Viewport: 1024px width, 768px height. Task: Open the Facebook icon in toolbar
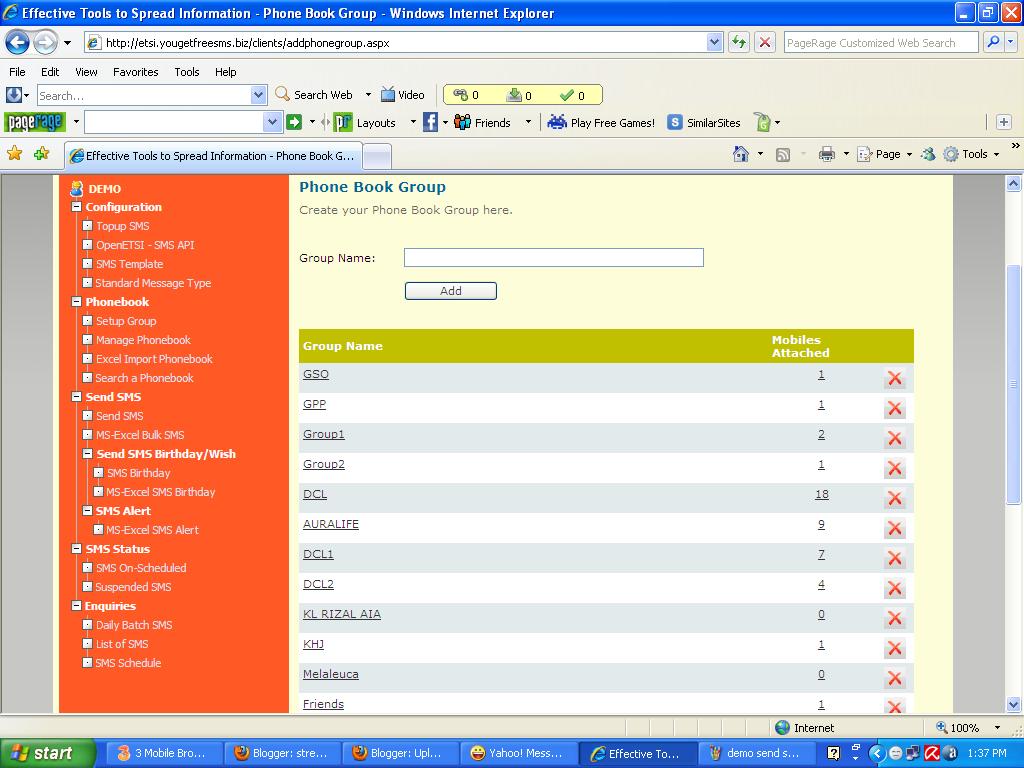(430, 122)
